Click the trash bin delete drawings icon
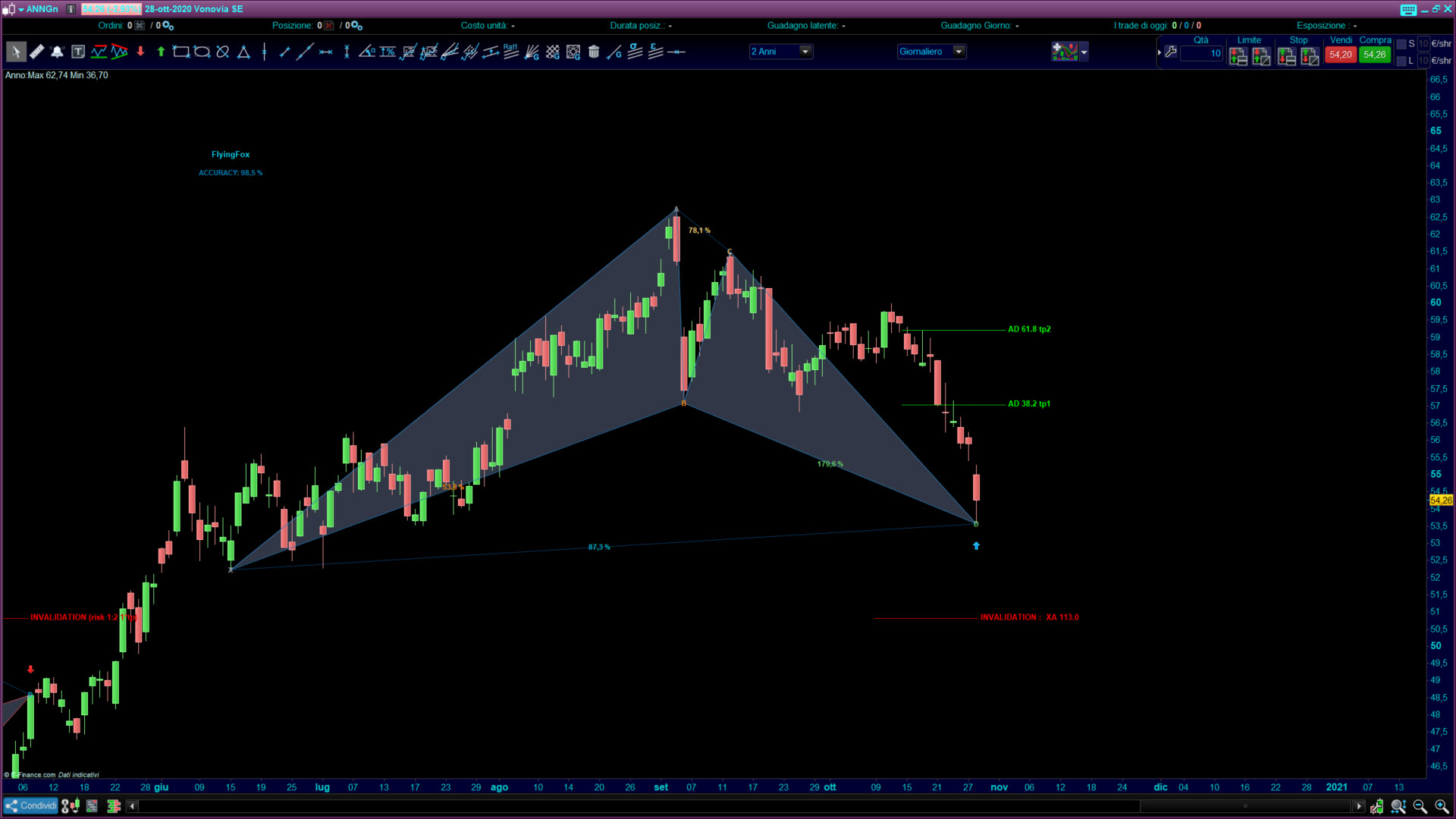1456x819 pixels. click(x=594, y=52)
